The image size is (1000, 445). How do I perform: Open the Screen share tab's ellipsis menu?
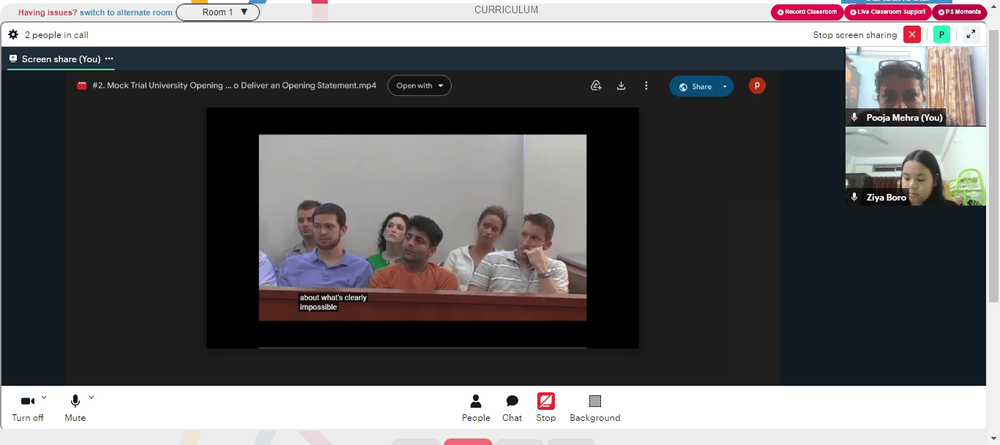tap(109, 59)
